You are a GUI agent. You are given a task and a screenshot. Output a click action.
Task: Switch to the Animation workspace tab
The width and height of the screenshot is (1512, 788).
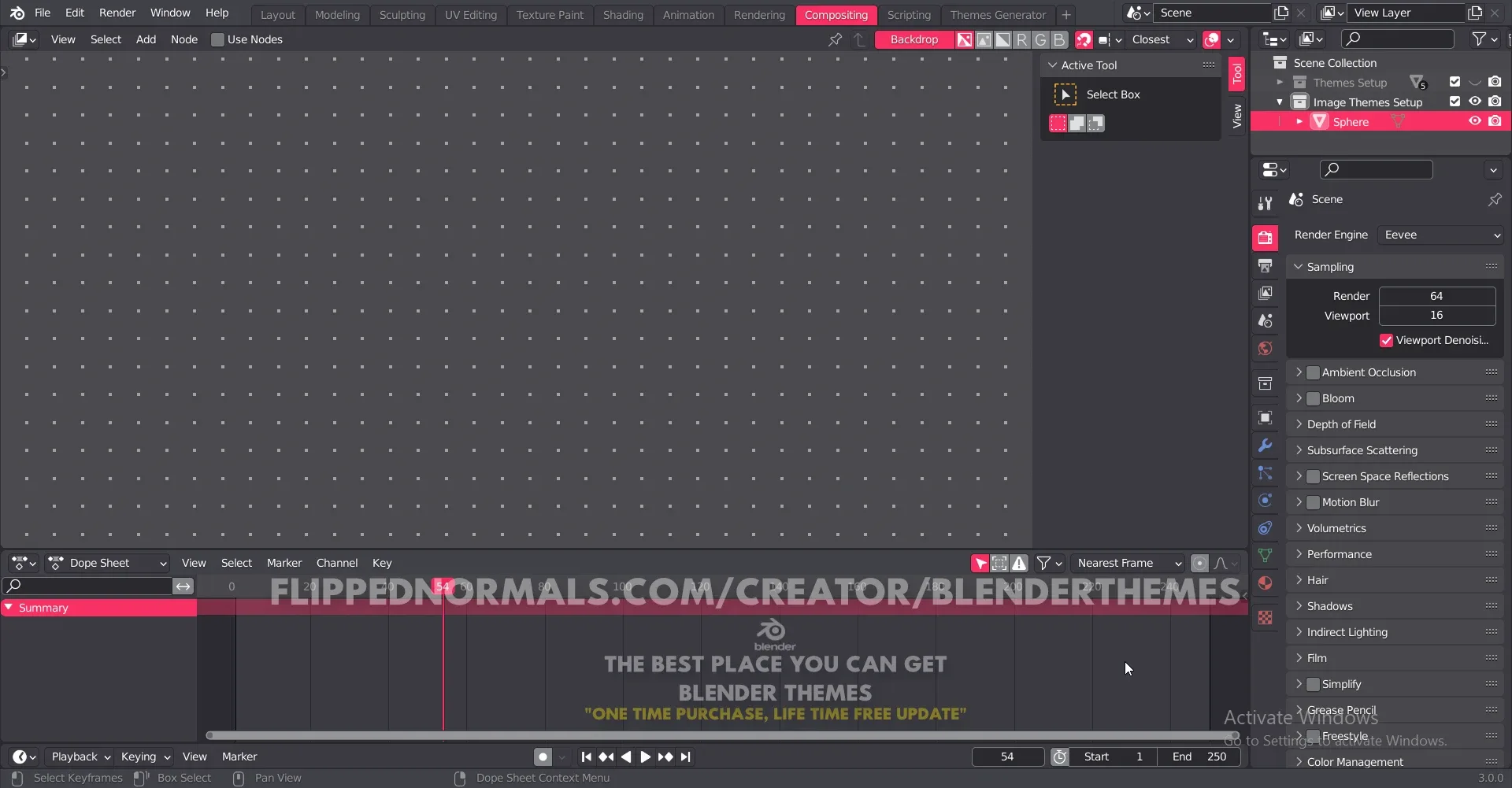point(688,15)
